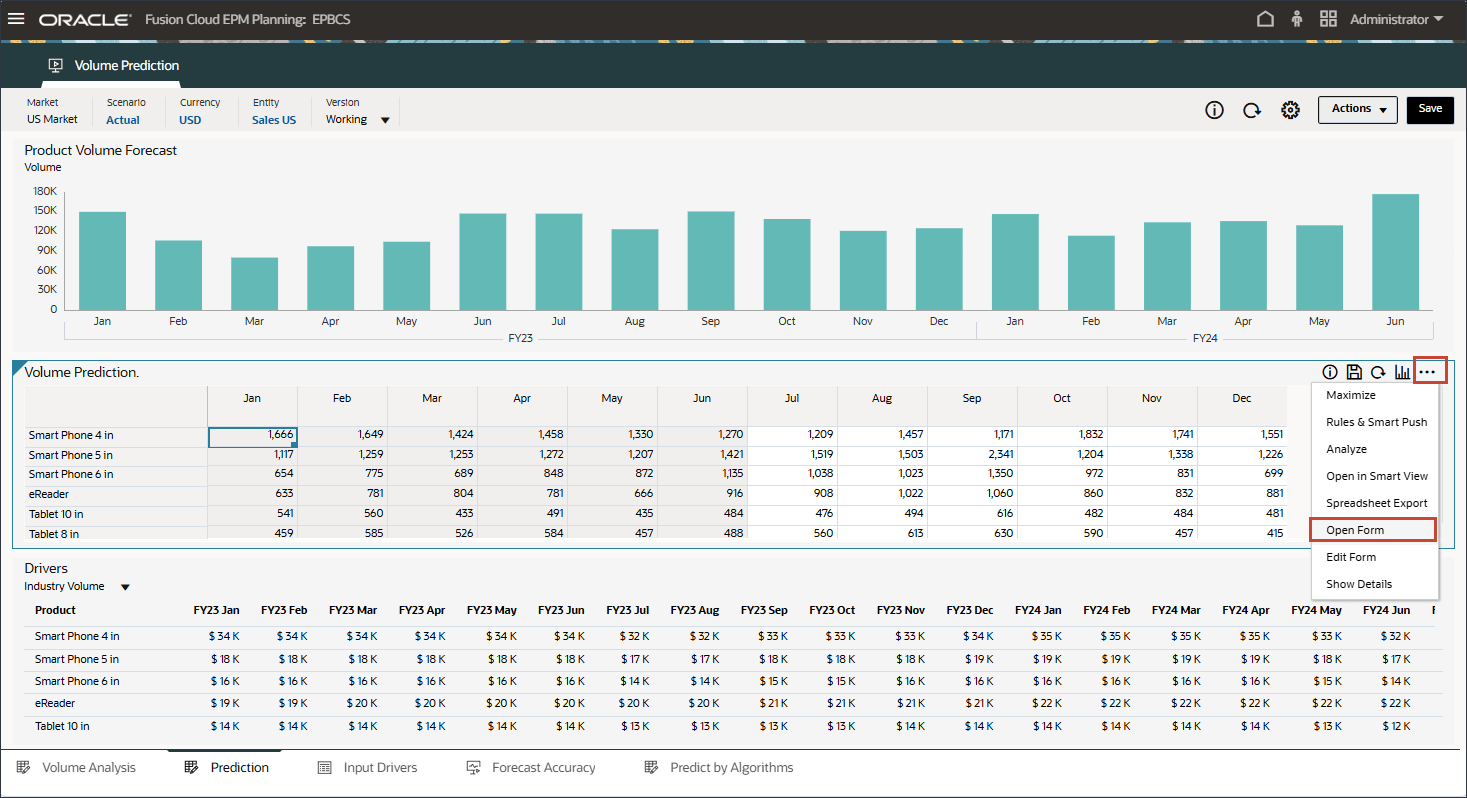The width and height of the screenshot is (1467, 798).
Task: Click the USD currency link
Action: [x=190, y=120]
